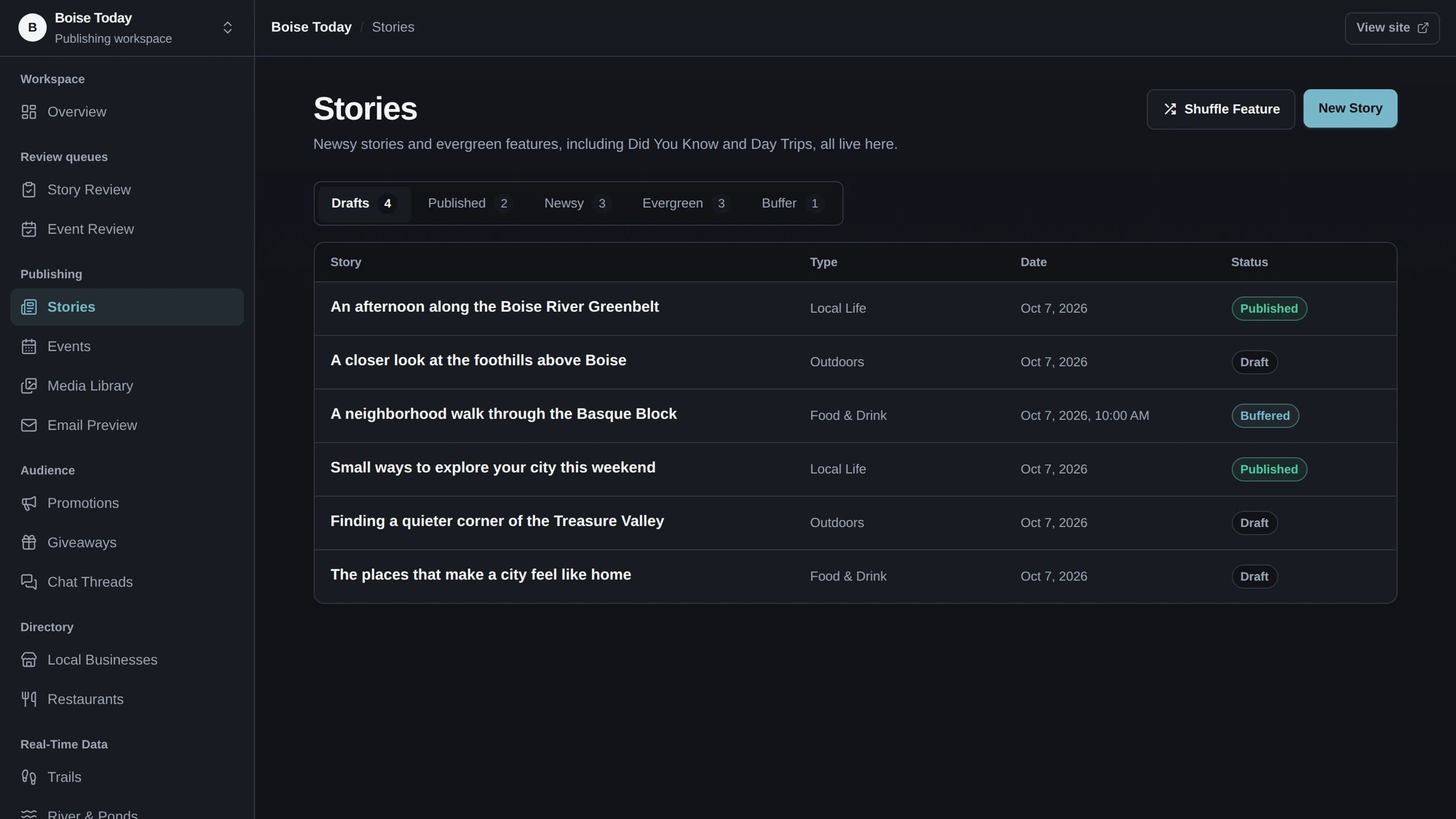Open 'A neighborhood walk through the Basque Block'

coord(504,415)
